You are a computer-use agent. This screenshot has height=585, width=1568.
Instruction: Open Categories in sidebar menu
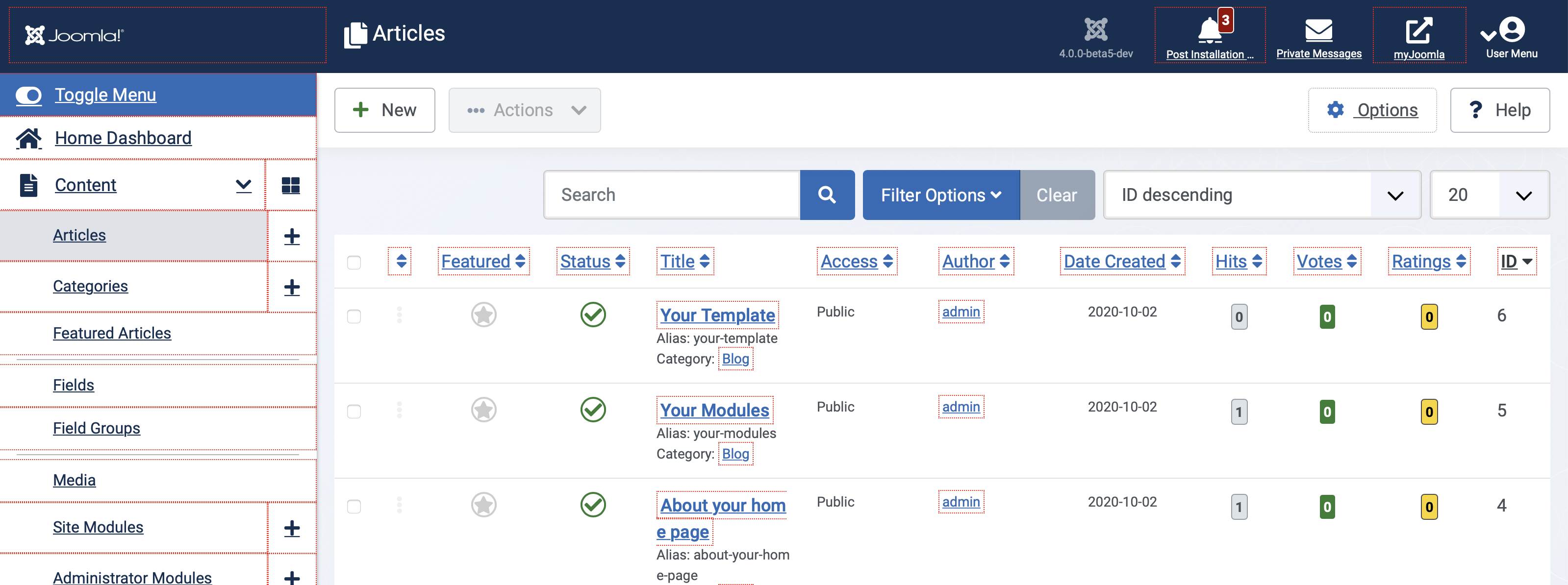90,287
